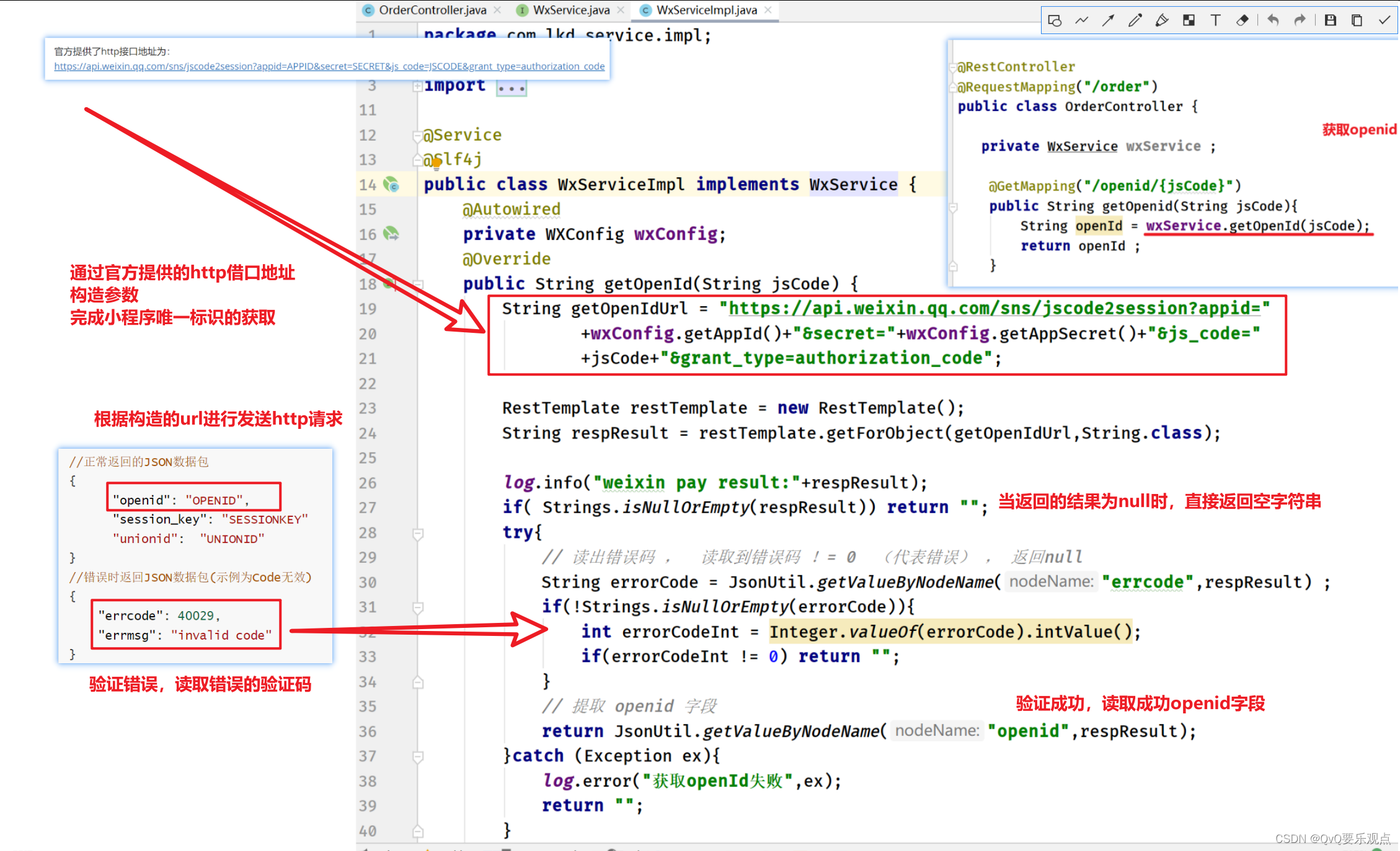The width and height of the screenshot is (1400, 851).
Task: Open the OrderController.java tab
Action: point(432,10)
